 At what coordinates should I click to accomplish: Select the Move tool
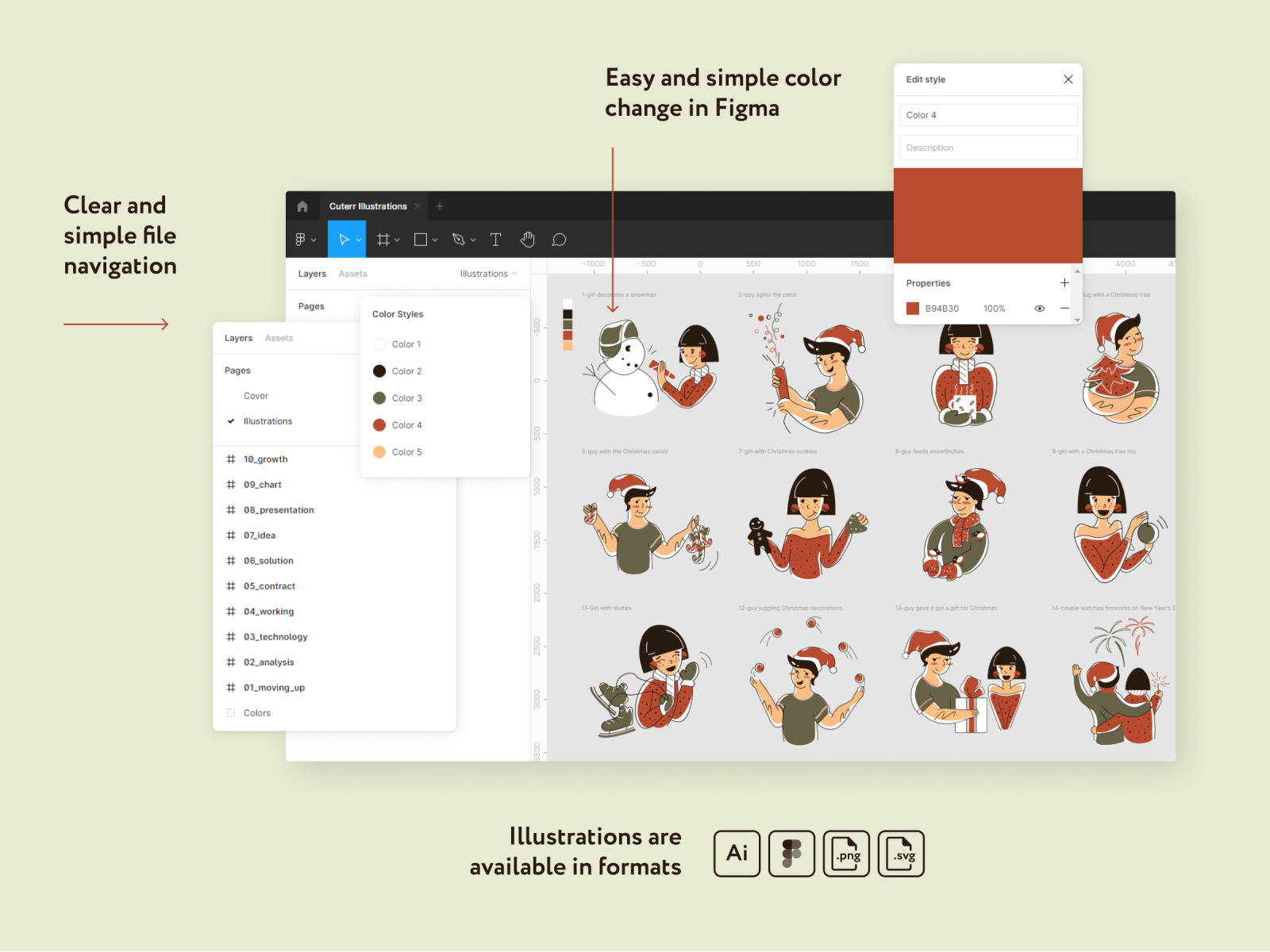[343, 240]
